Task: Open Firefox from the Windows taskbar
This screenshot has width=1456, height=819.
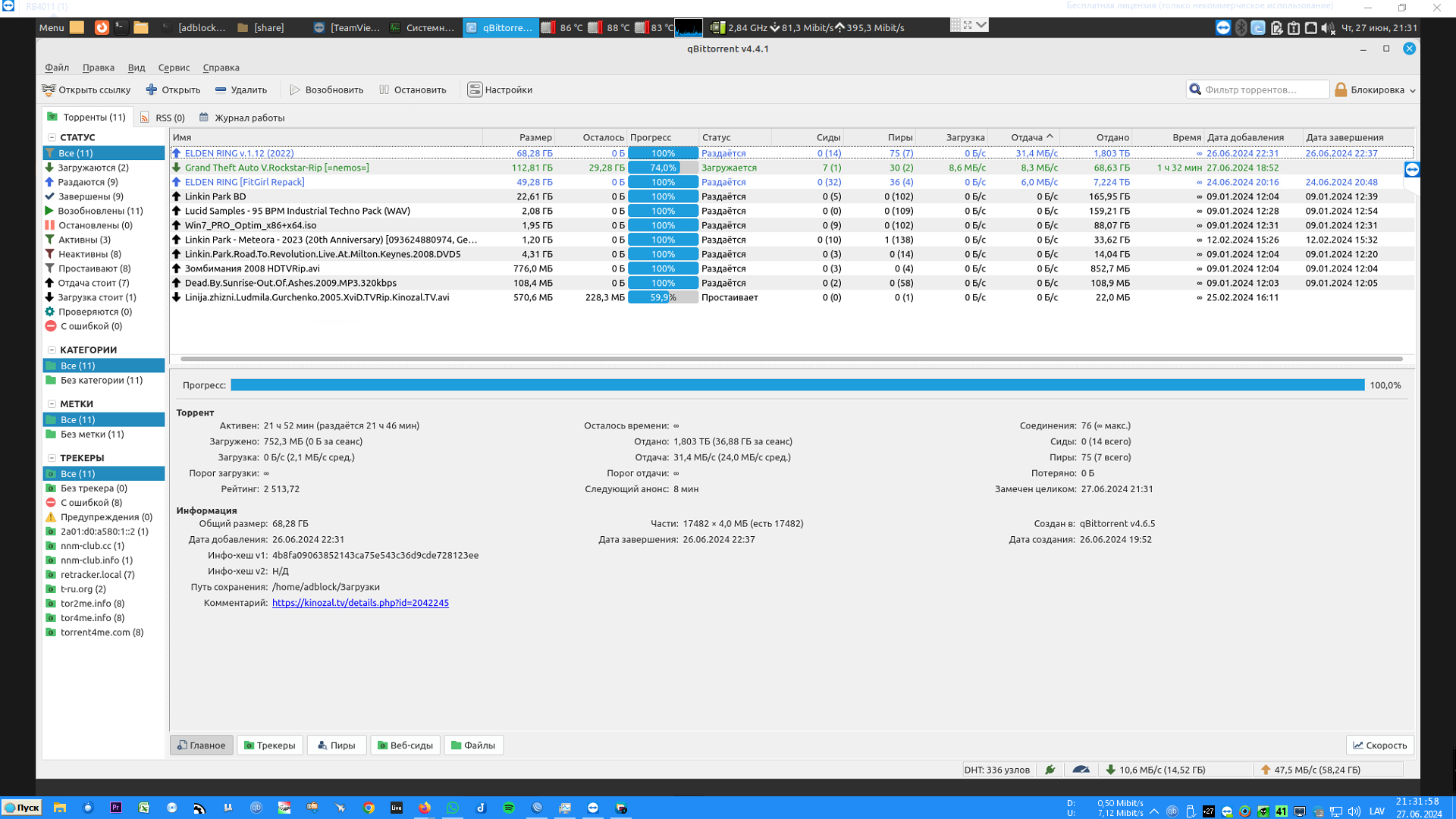Action: pos(425,808)
